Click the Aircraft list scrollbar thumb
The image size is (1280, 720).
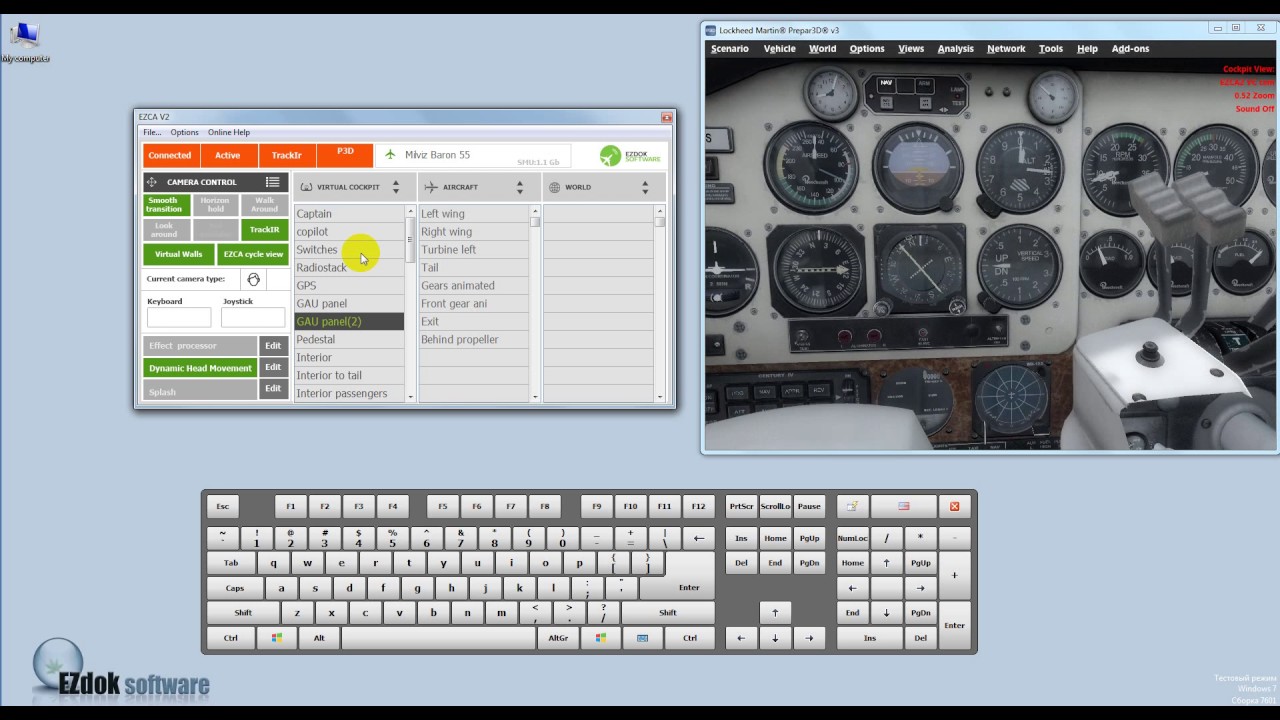[535, 223]
